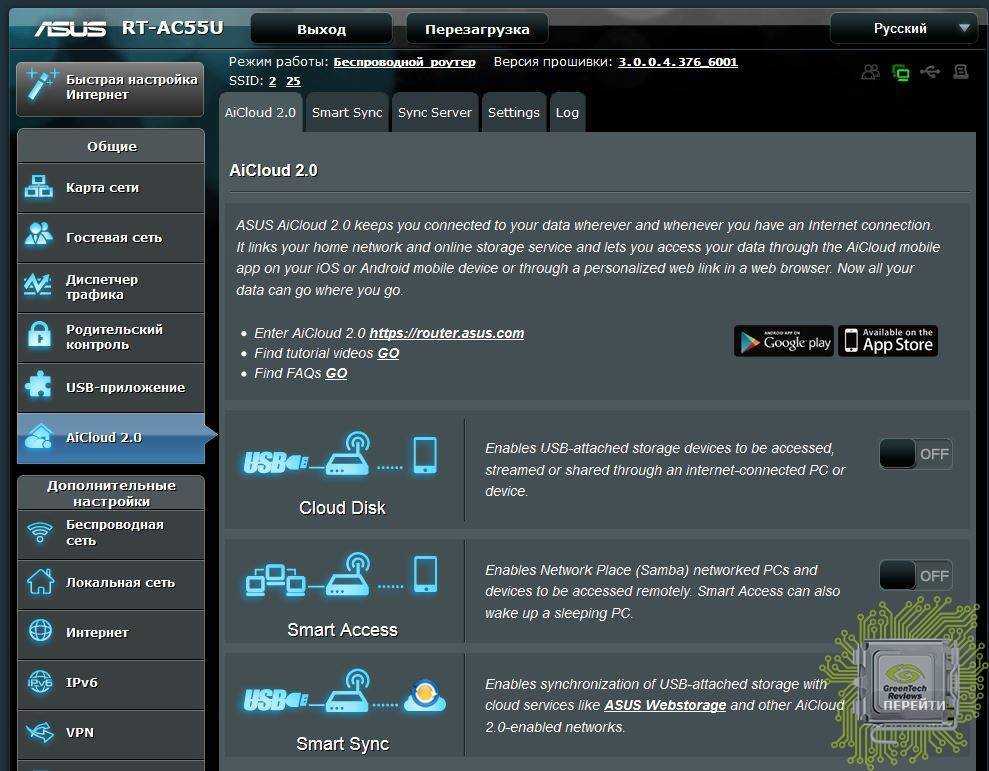Screen dimensions: 989x771
Task: Open Родительский контроль menu item
Action: 111,338
